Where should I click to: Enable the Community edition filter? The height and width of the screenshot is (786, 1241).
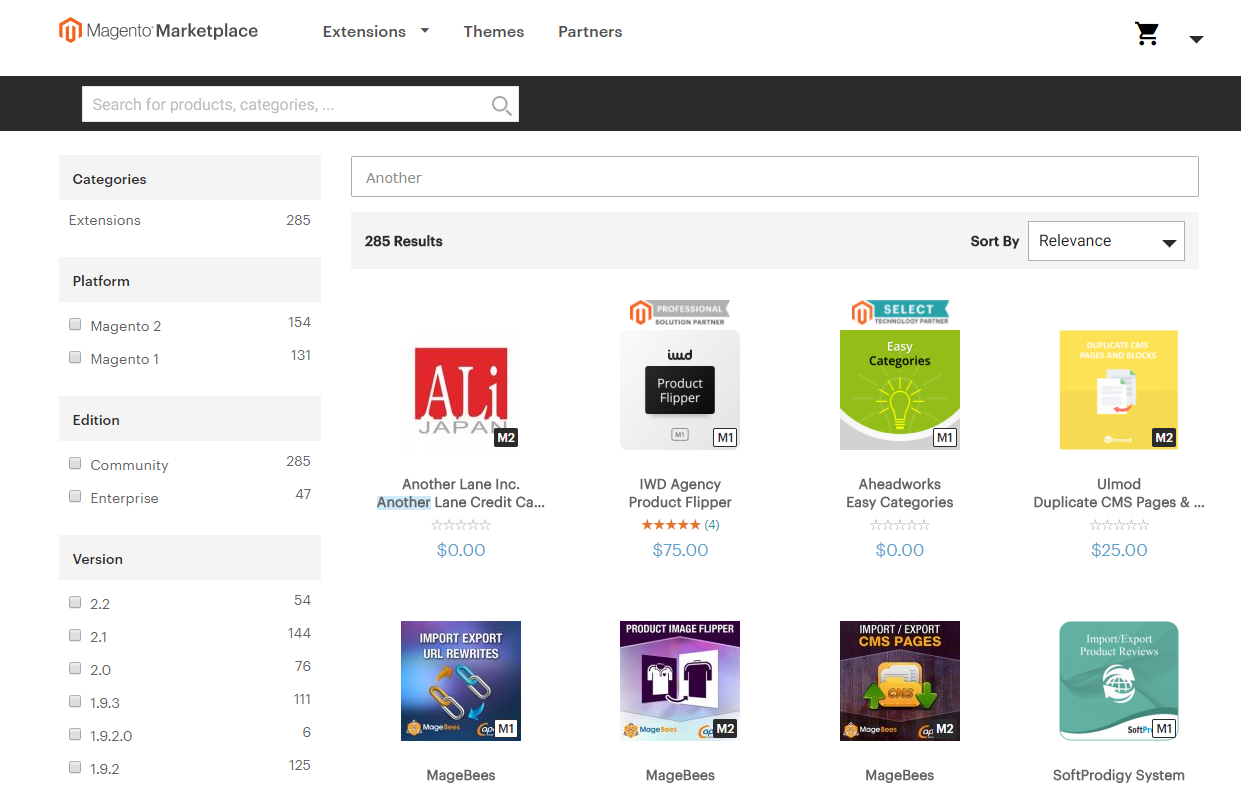pyautogui.click(x=75, y=463)
